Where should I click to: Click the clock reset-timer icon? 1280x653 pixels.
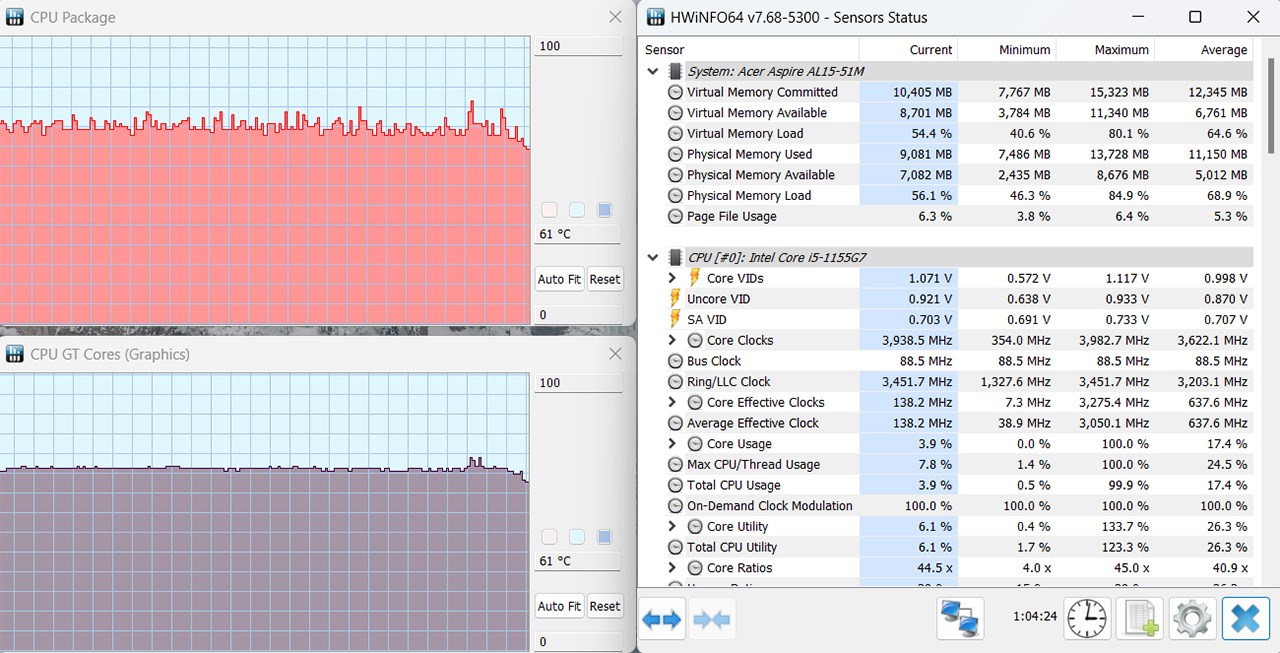1086,619
